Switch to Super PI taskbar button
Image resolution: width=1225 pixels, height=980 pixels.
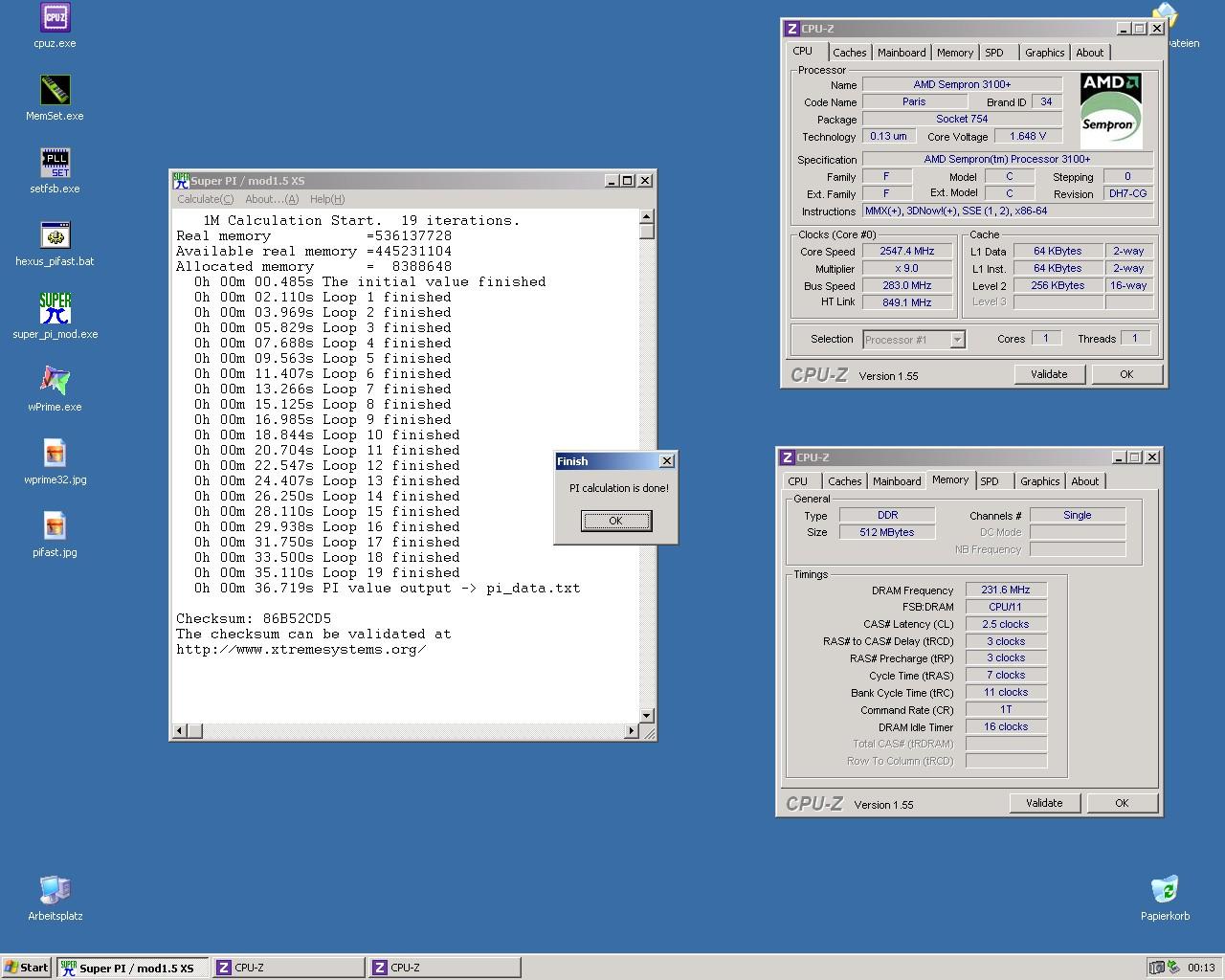point(132,968)
